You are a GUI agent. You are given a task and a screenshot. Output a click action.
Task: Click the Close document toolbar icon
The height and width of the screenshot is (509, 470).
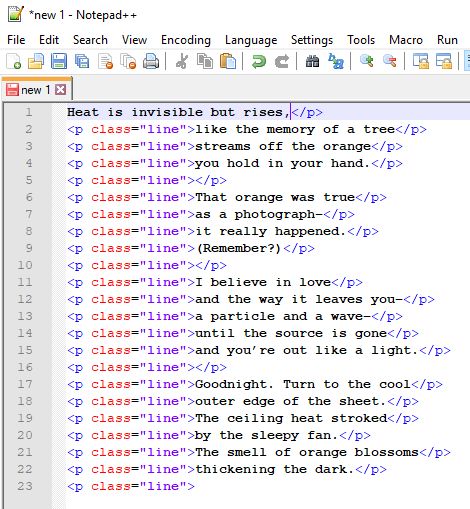[x=105, y=61]
